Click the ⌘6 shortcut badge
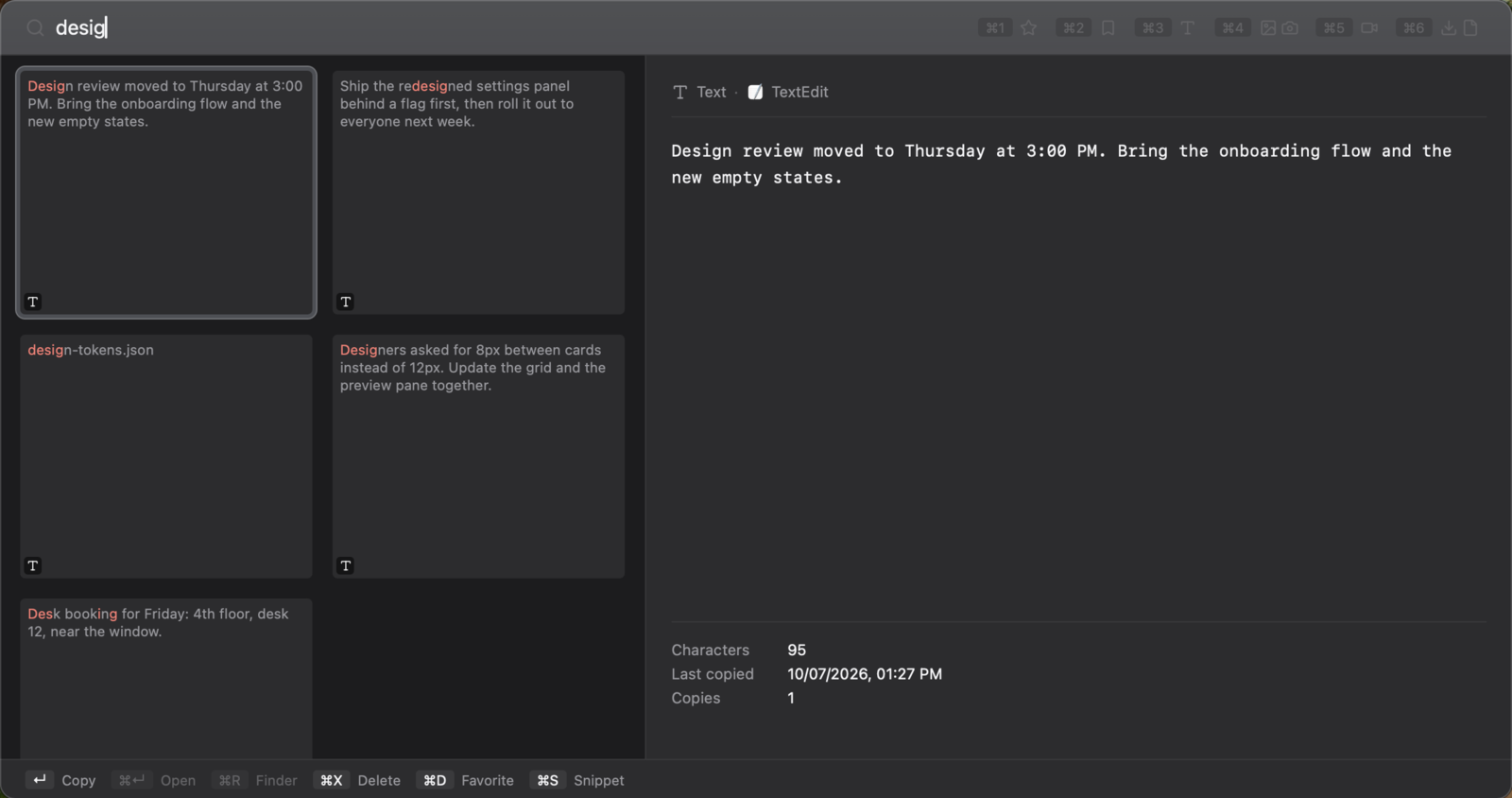This screenshot has width=1512, height=798. [x=1414, y=28]
